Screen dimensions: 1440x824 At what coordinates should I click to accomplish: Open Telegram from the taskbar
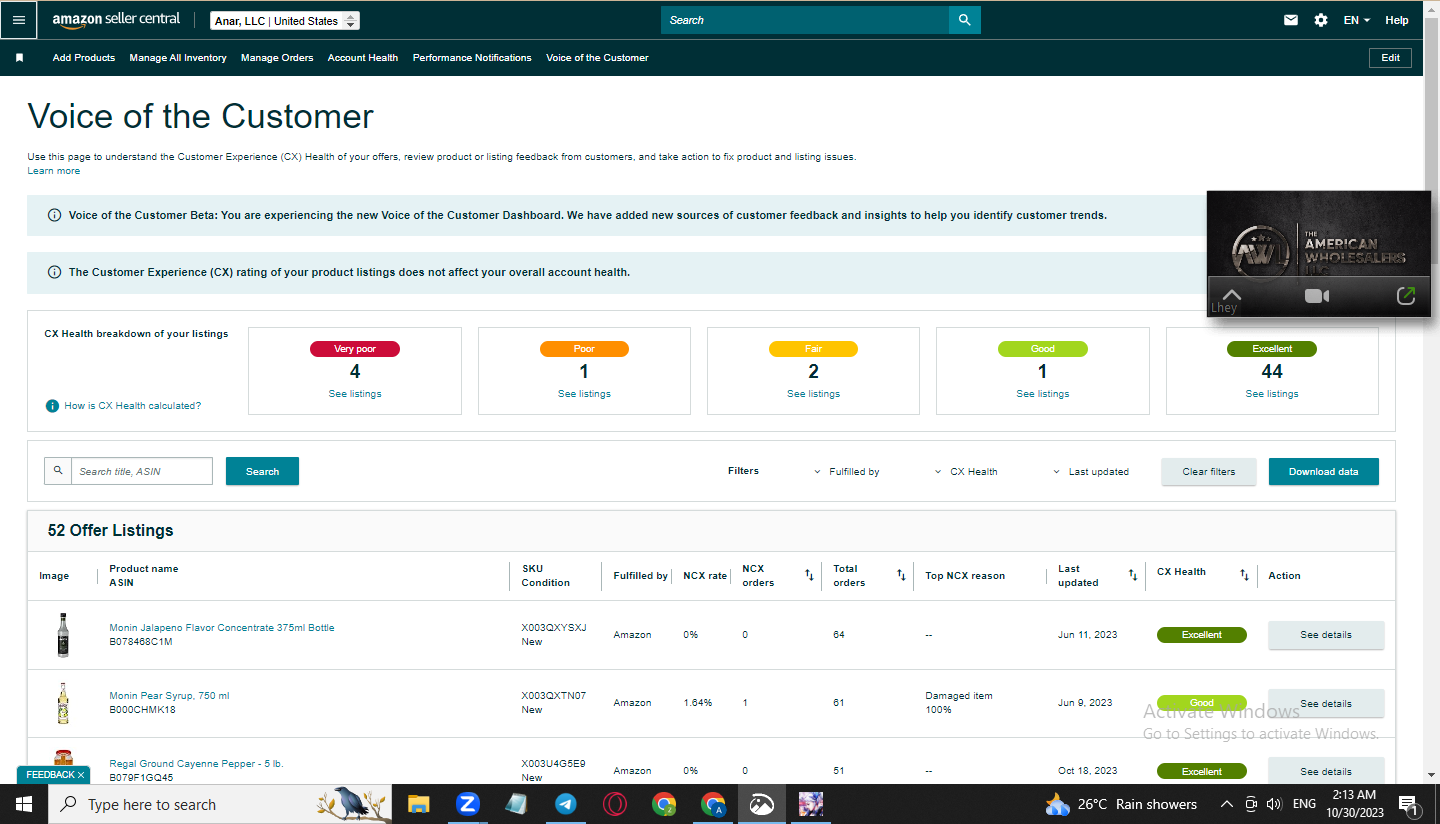pyautogui.click(x=565, y=804)
